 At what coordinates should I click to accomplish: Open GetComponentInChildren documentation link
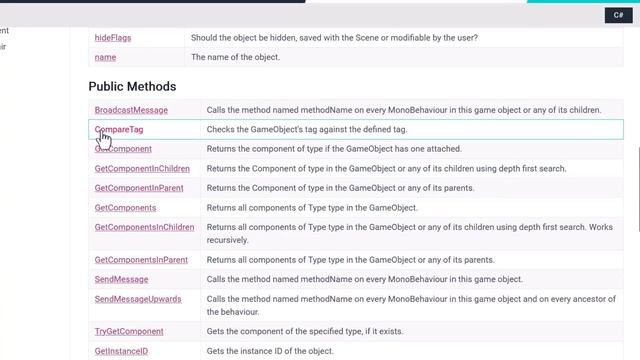[x=142, y=169]
